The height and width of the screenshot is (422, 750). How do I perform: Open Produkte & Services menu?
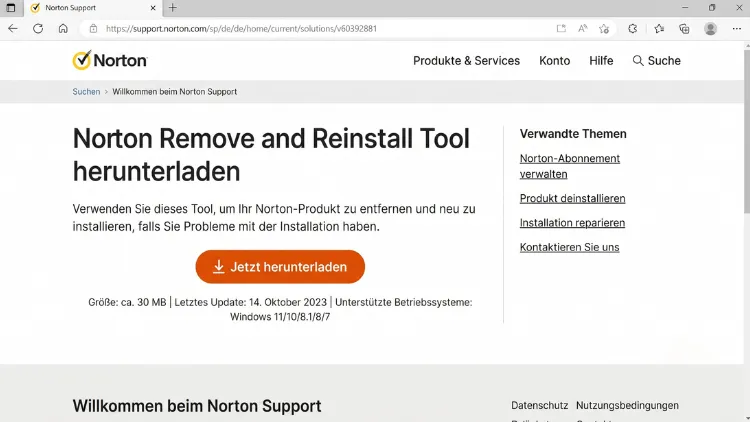tap(466, 61)
